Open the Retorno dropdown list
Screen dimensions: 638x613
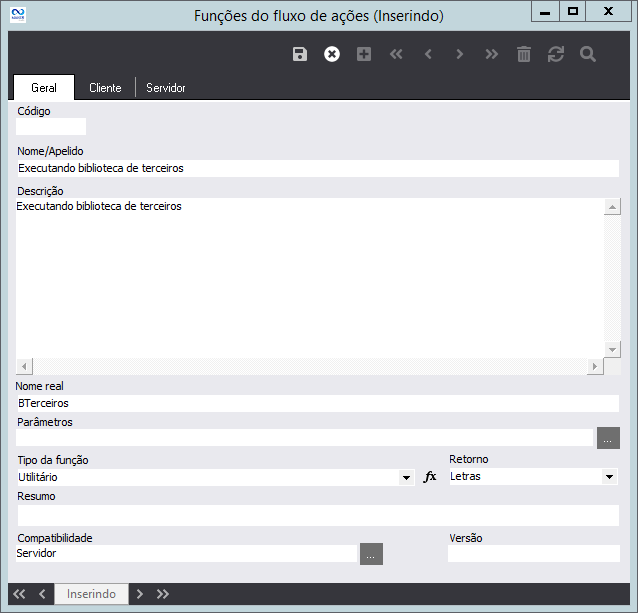tap(610, 478)
